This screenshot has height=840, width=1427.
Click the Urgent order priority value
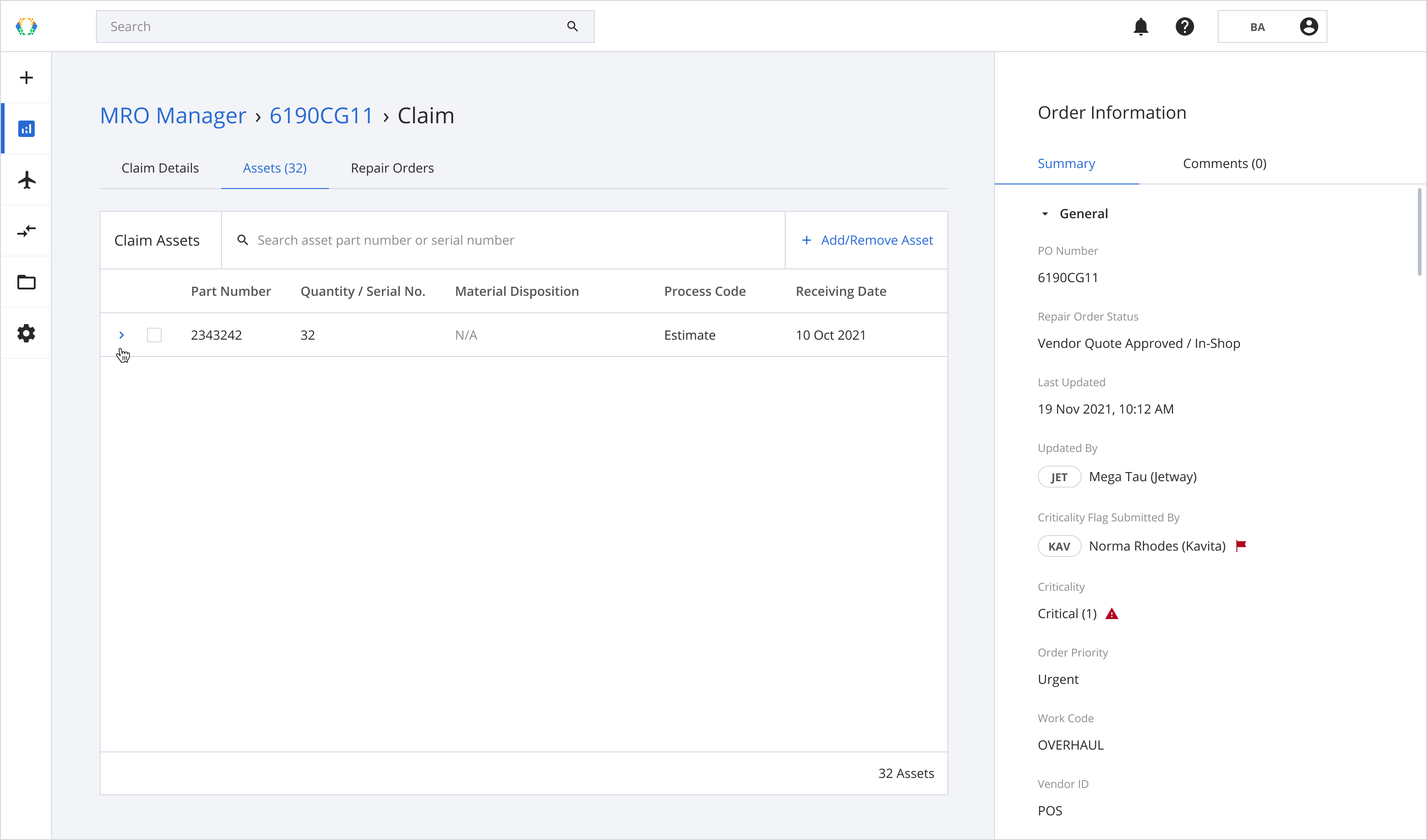click(1058, 679)
